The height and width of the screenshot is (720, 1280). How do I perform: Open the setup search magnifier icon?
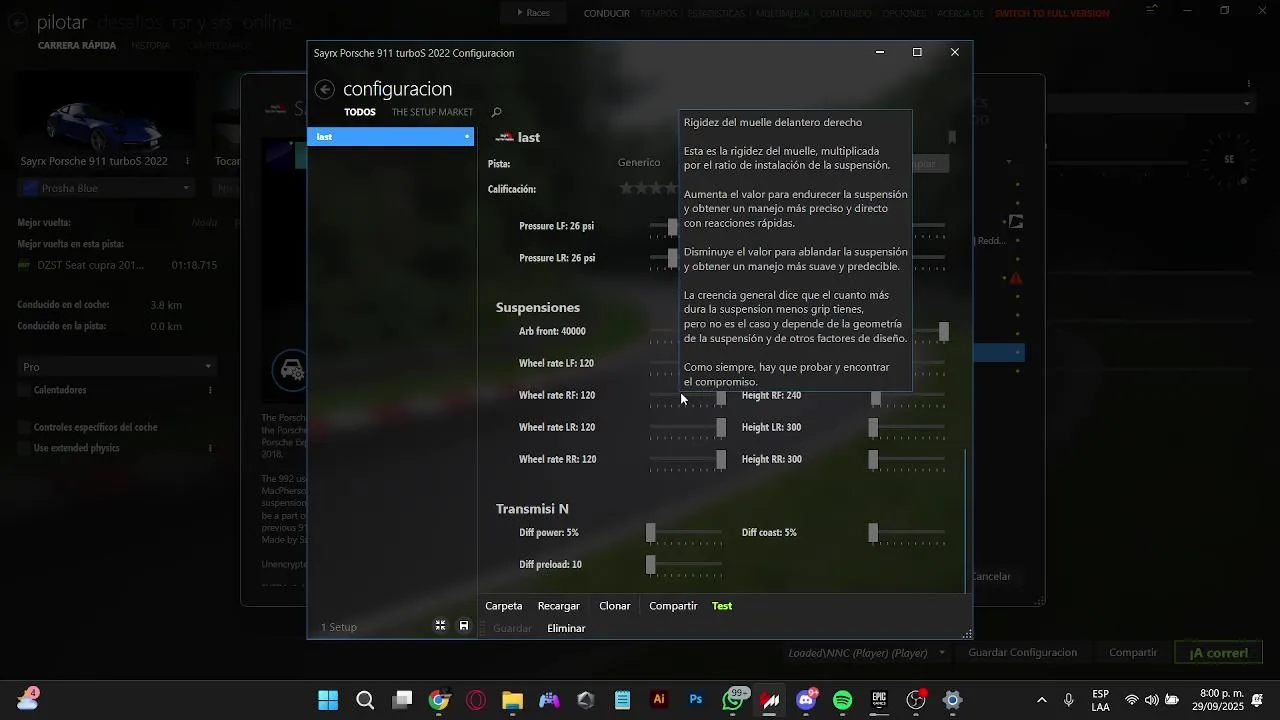[496, 112]
